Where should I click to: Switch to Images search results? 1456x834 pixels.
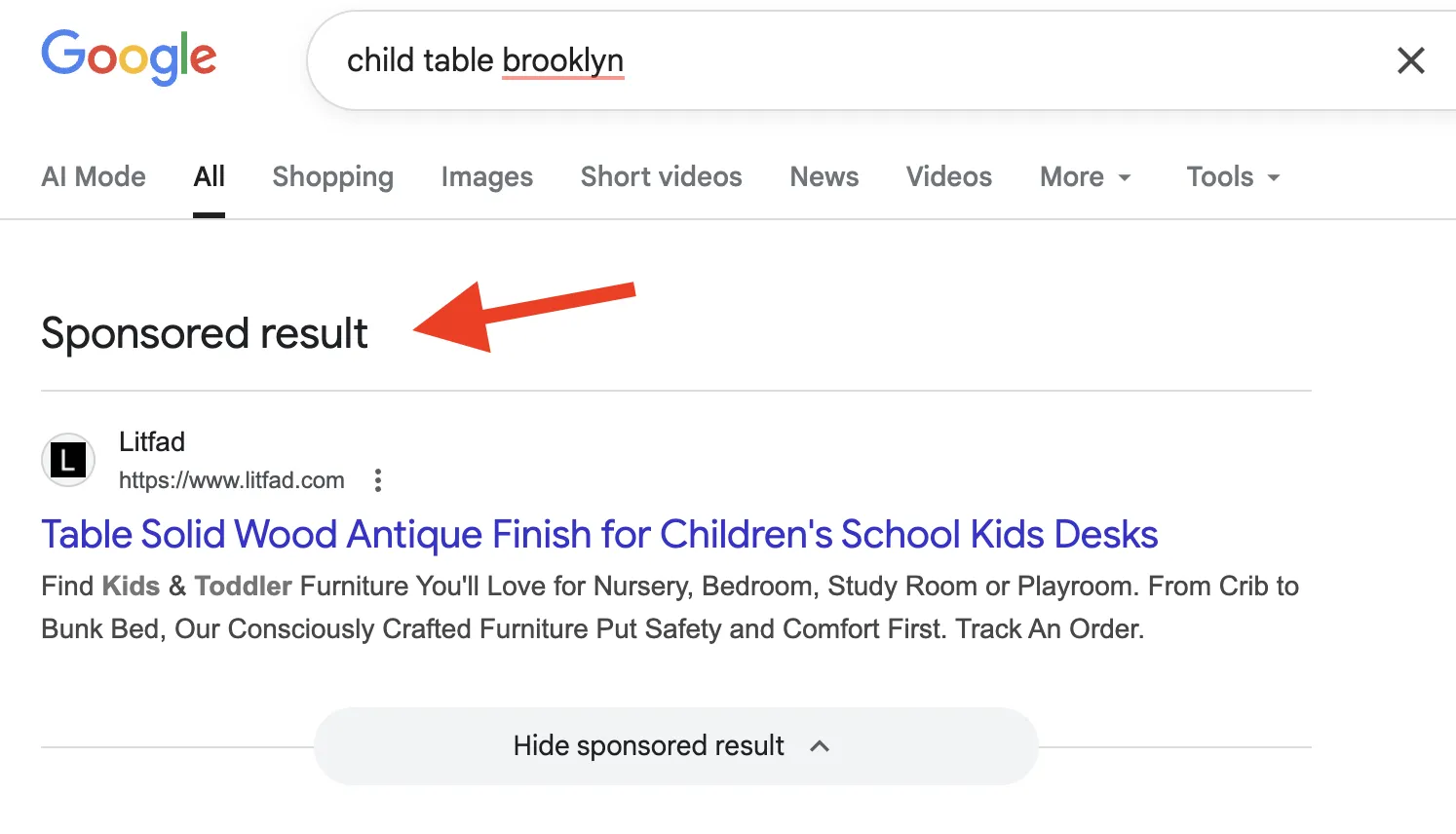point(486,176)
